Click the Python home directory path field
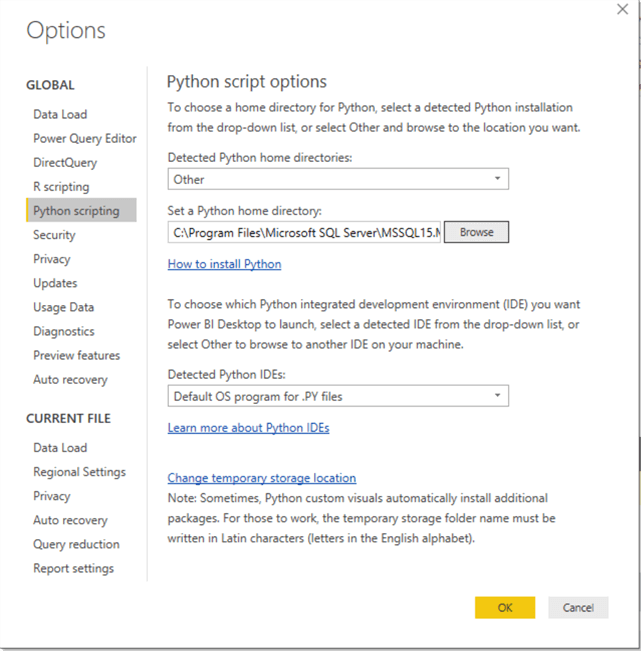 click(x=305, y=232)
